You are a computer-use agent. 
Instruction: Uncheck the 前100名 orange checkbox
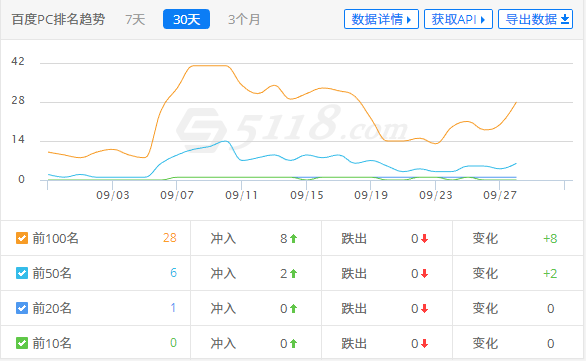click(22, 238)
